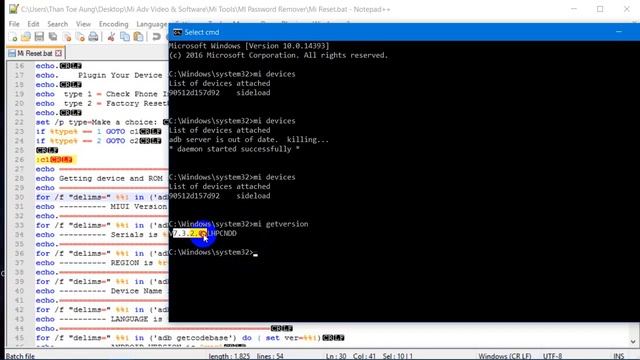Click 'LANGUAGE is' echo line 43
This screenshot has height=360, width=640.
pyautogui.click(x=99, y=319)
